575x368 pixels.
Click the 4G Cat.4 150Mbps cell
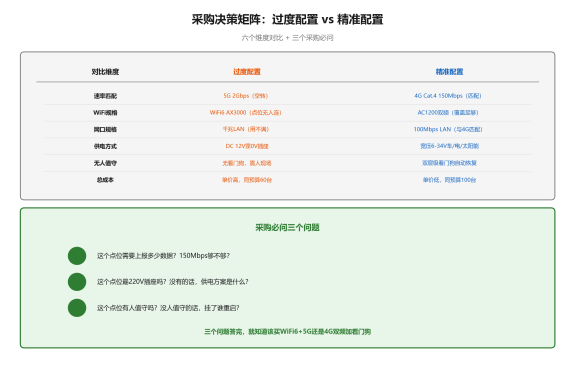point(448,96)
